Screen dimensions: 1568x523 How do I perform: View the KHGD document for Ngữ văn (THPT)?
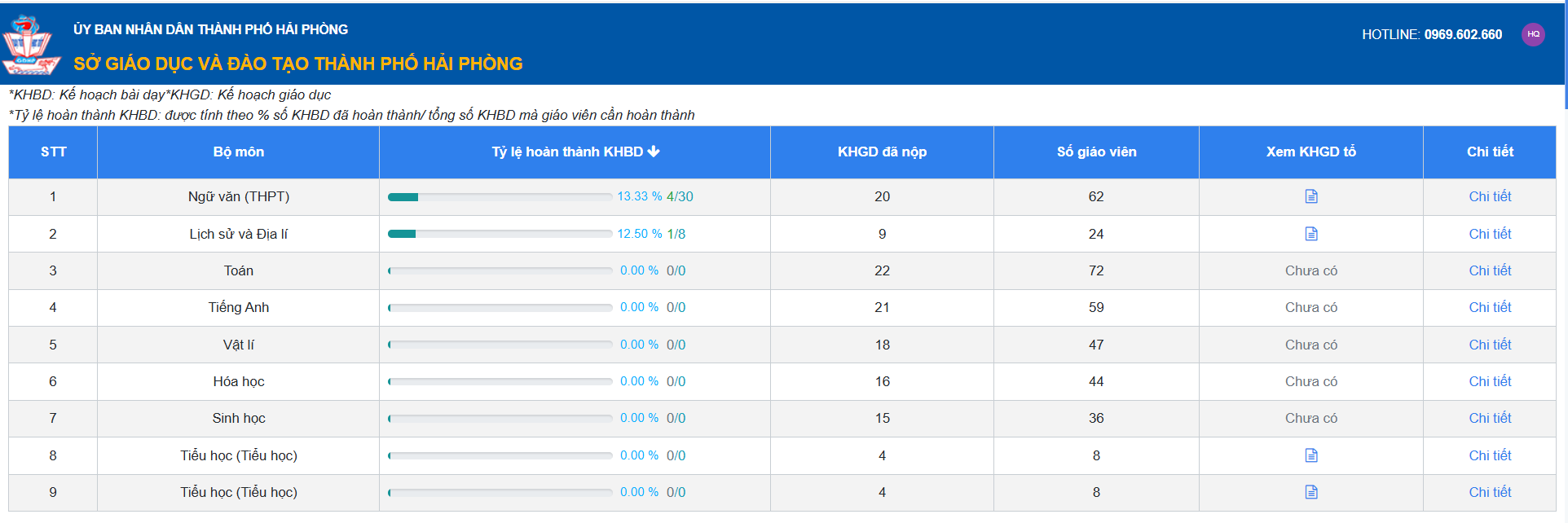point(1310,196)
